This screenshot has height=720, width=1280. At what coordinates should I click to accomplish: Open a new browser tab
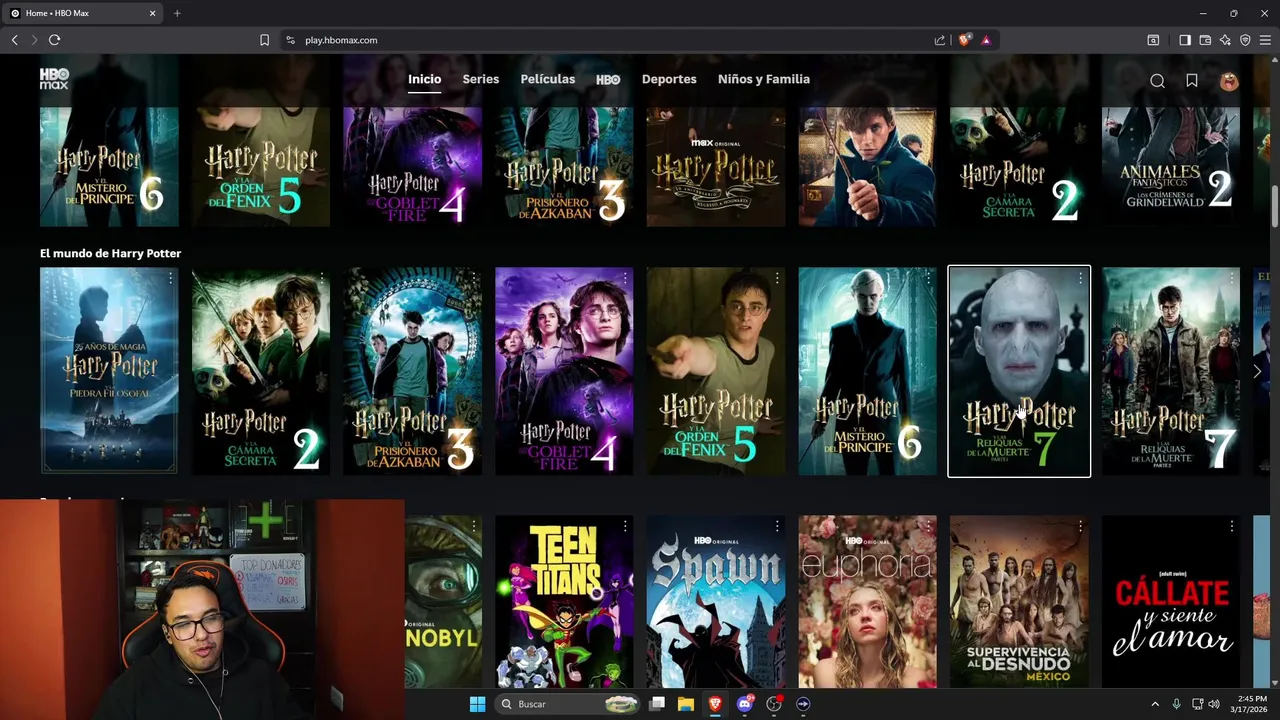pos(177,13)
